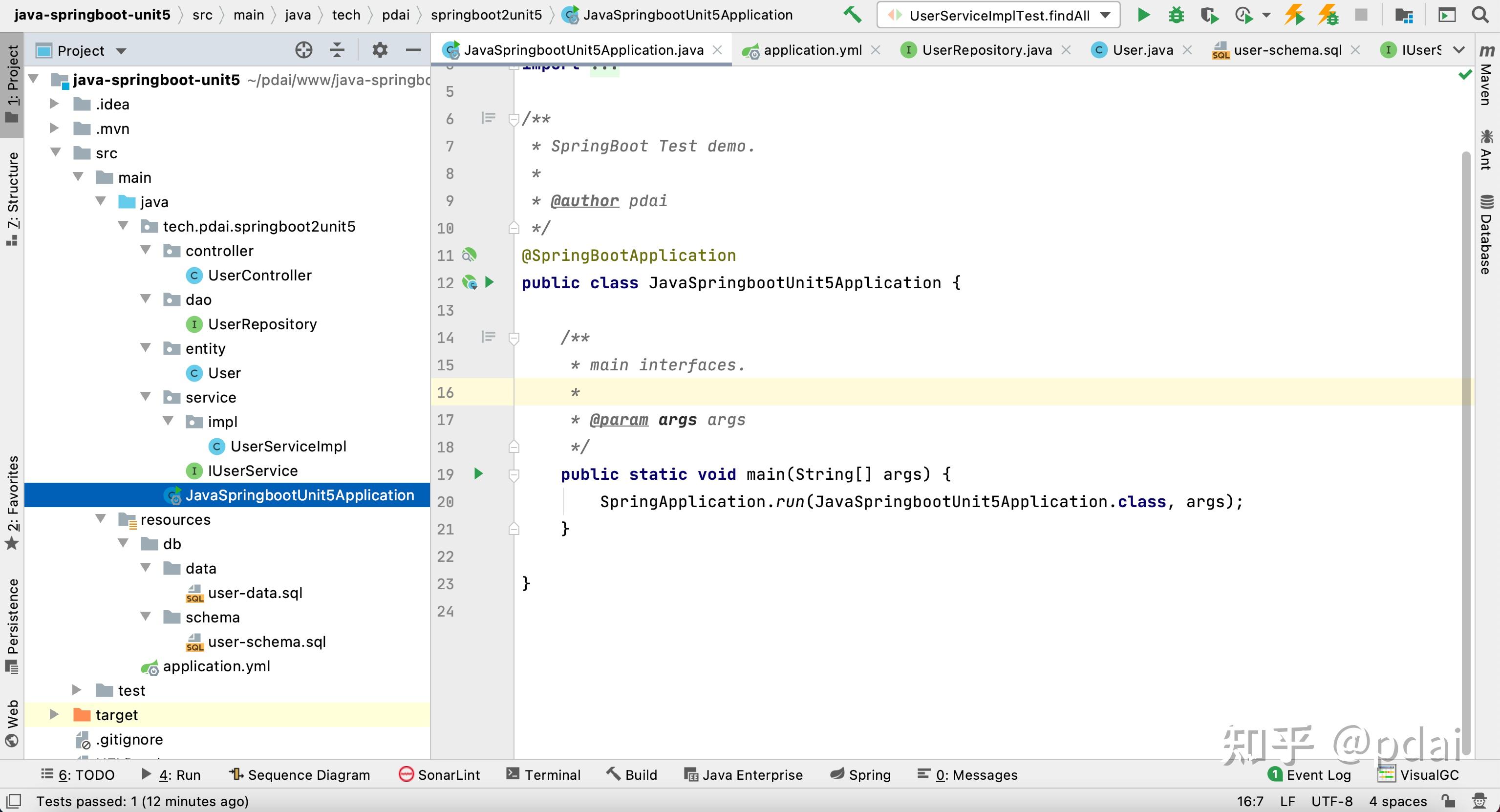1500x812 pixels.
Task: Switch to the UserRepository.java tab
Action: click(x=987, y=50)
